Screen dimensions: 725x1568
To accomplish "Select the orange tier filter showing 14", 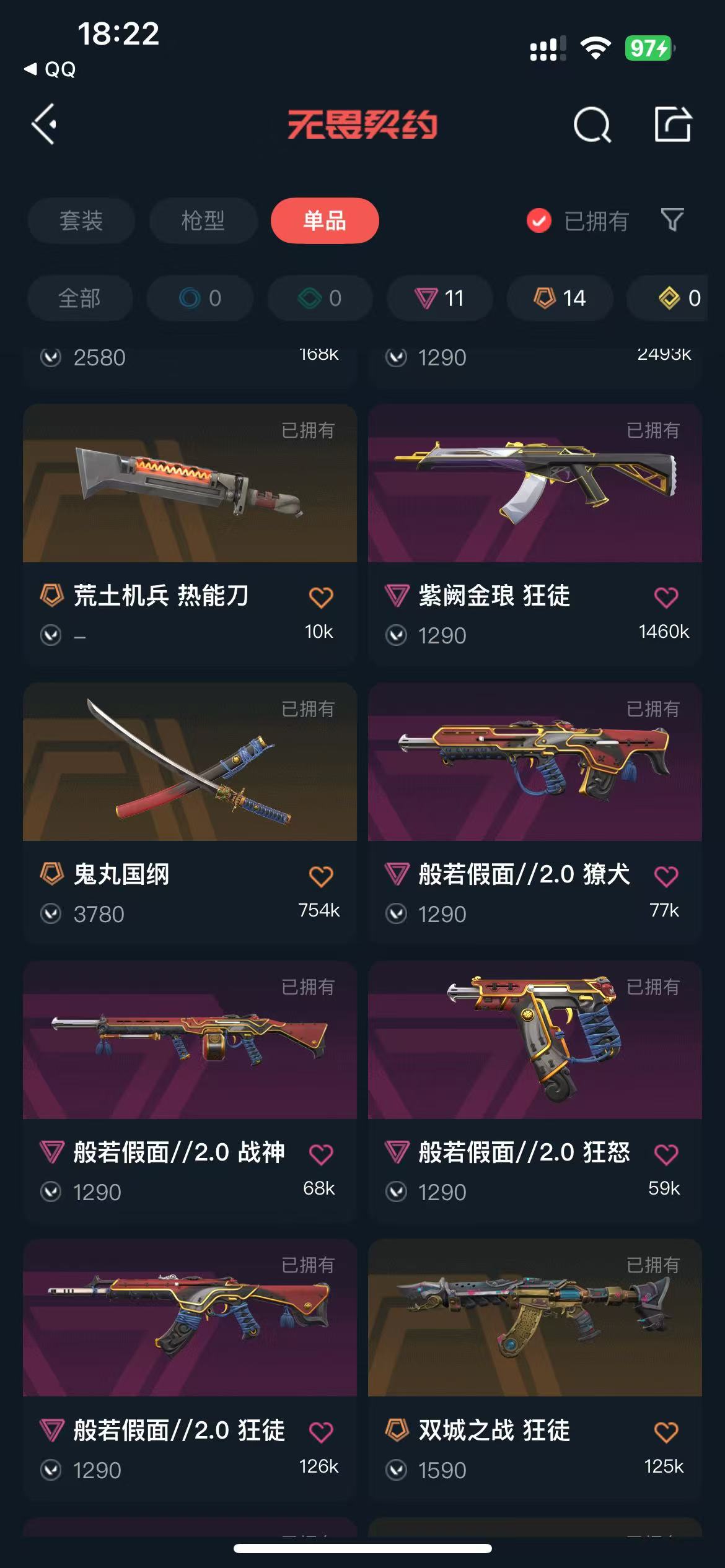I will (560, 298).
